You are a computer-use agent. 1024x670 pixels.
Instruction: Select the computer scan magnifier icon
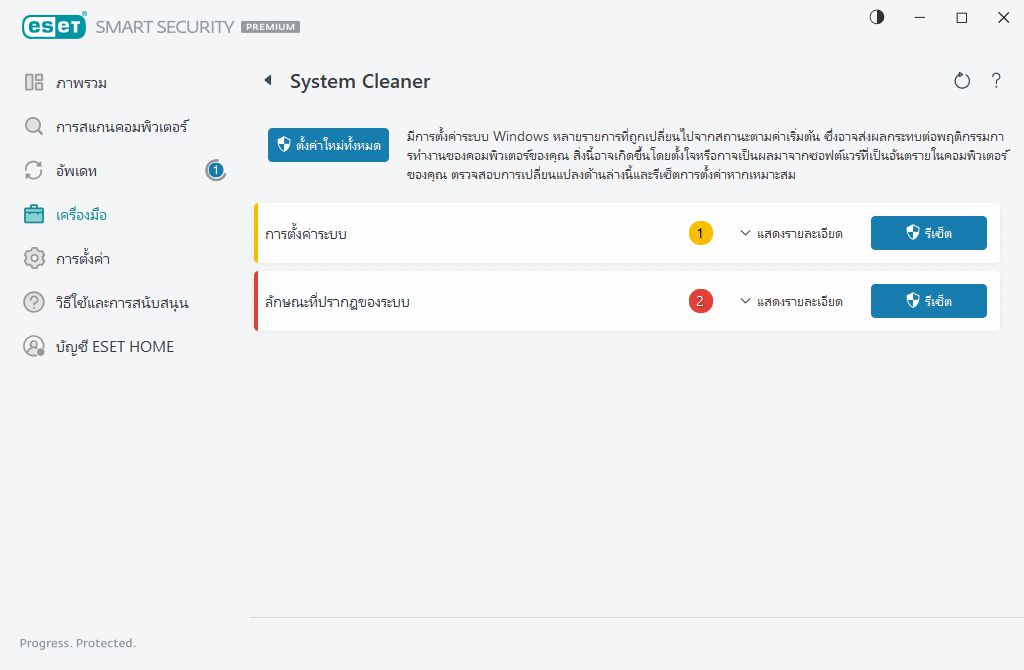point(33,126)
